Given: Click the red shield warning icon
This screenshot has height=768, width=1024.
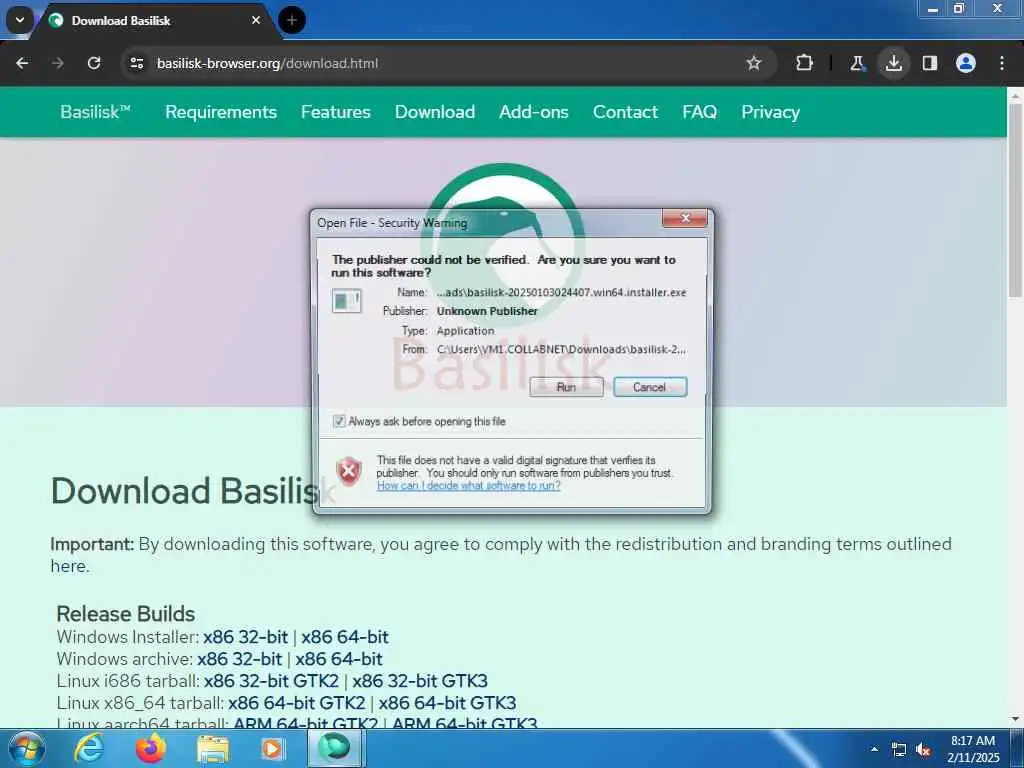Looking at the screenshot, I should click(x=349, y=471).
